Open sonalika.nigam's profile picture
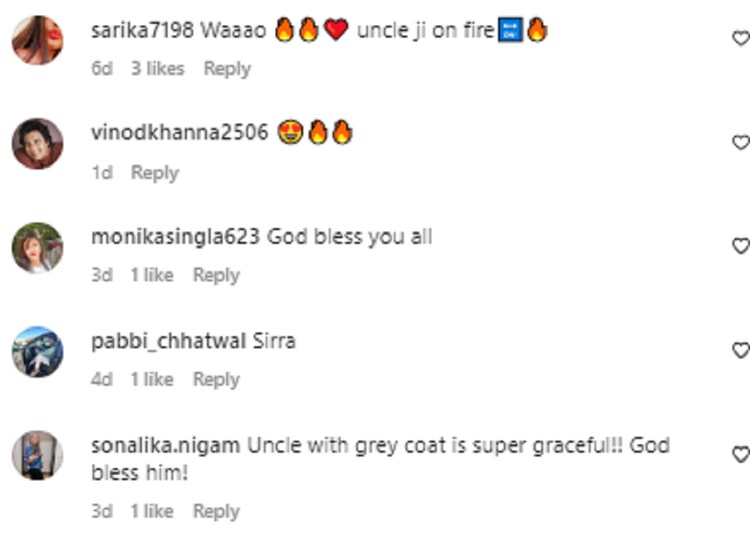Image resolution: width=750 pixels, height=547 pixels. coord(37,456)
